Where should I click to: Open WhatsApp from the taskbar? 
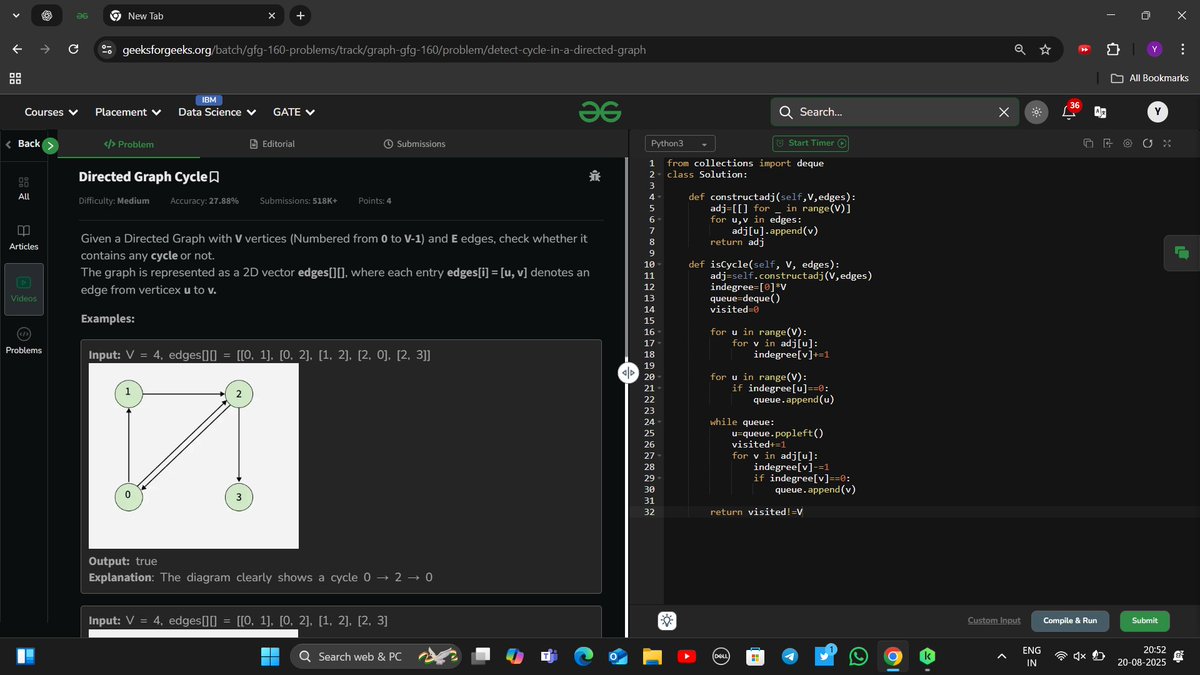coord(858,656)
